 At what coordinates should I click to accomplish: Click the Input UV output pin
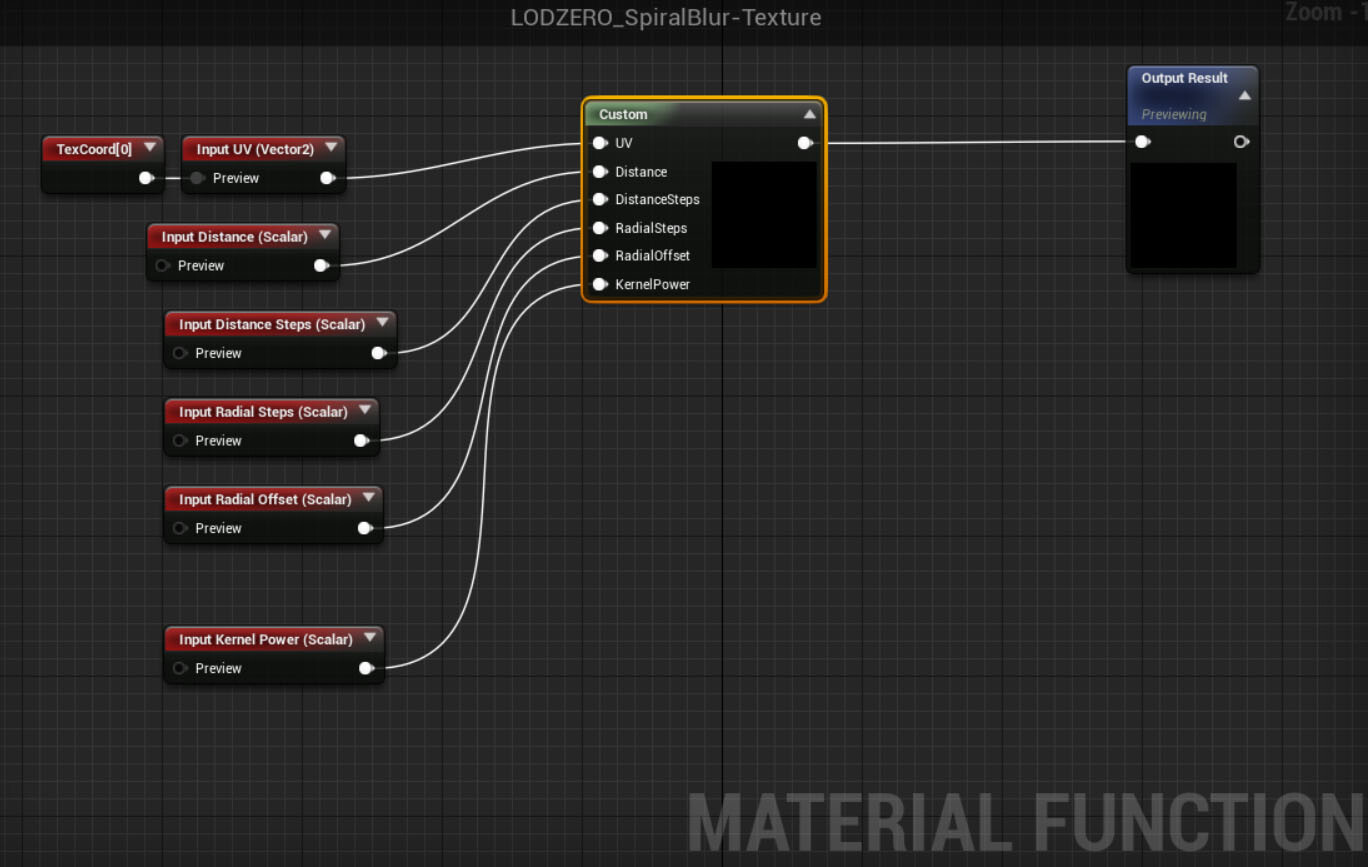(327, 178)
